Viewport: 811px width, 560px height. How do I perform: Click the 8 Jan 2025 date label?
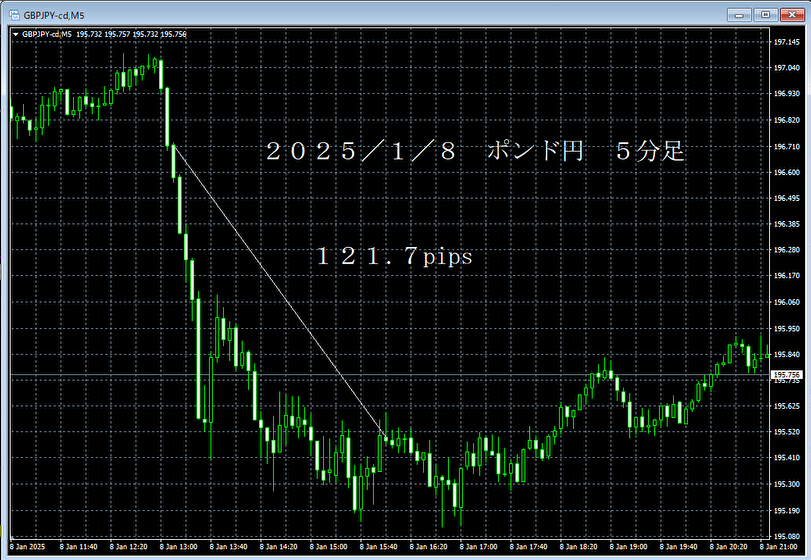coord(28,547)
